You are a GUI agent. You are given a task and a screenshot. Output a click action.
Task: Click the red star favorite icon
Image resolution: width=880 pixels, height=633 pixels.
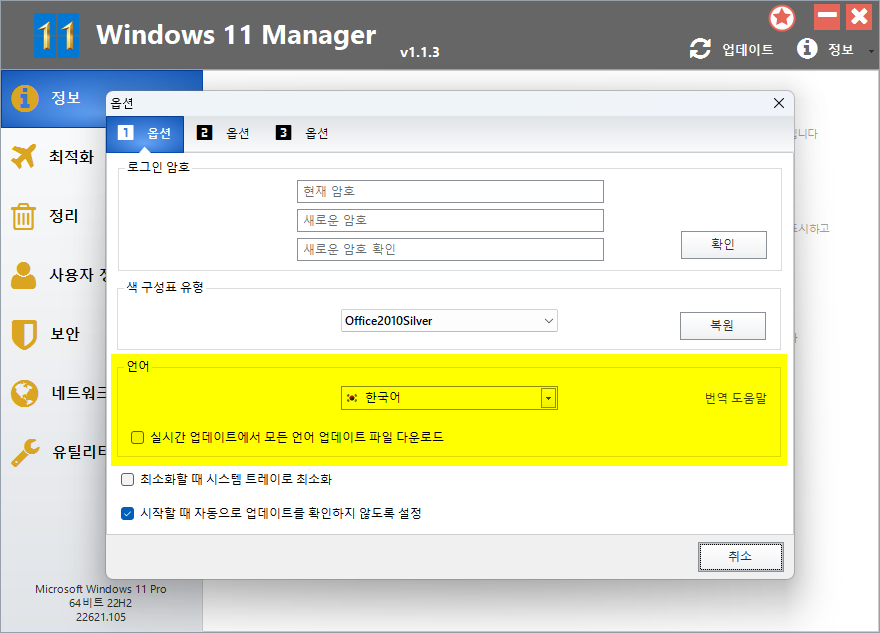(782, 18)
